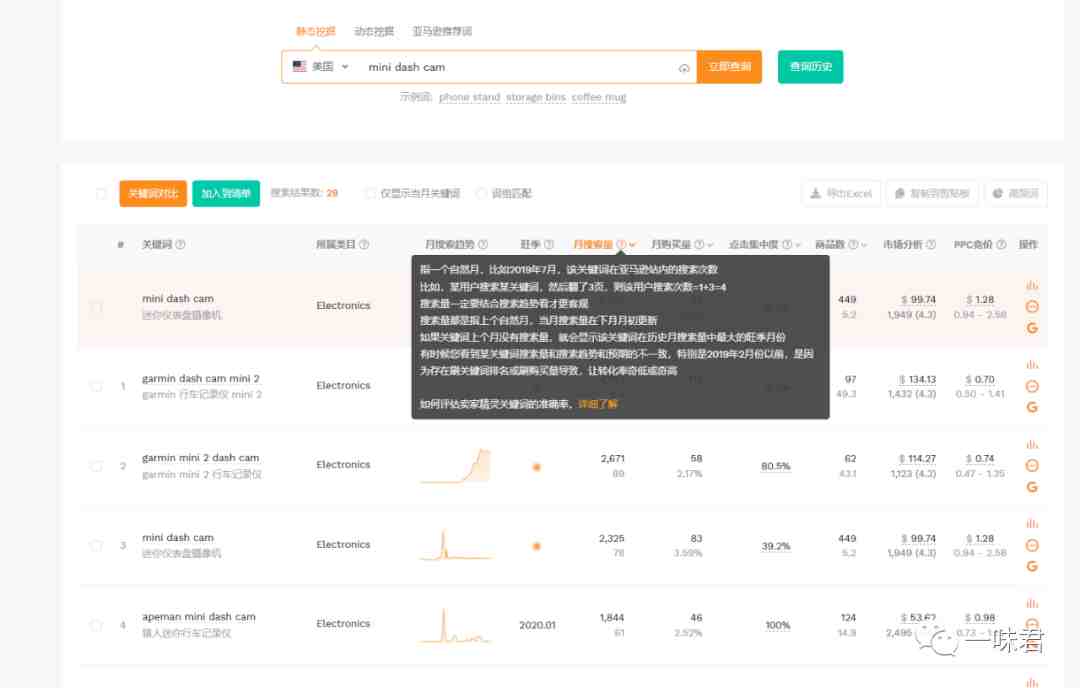Screen dimensions: 1080x688
Task: Click the circle icon for garmin dash cam mini 2
Action: 1032,386
